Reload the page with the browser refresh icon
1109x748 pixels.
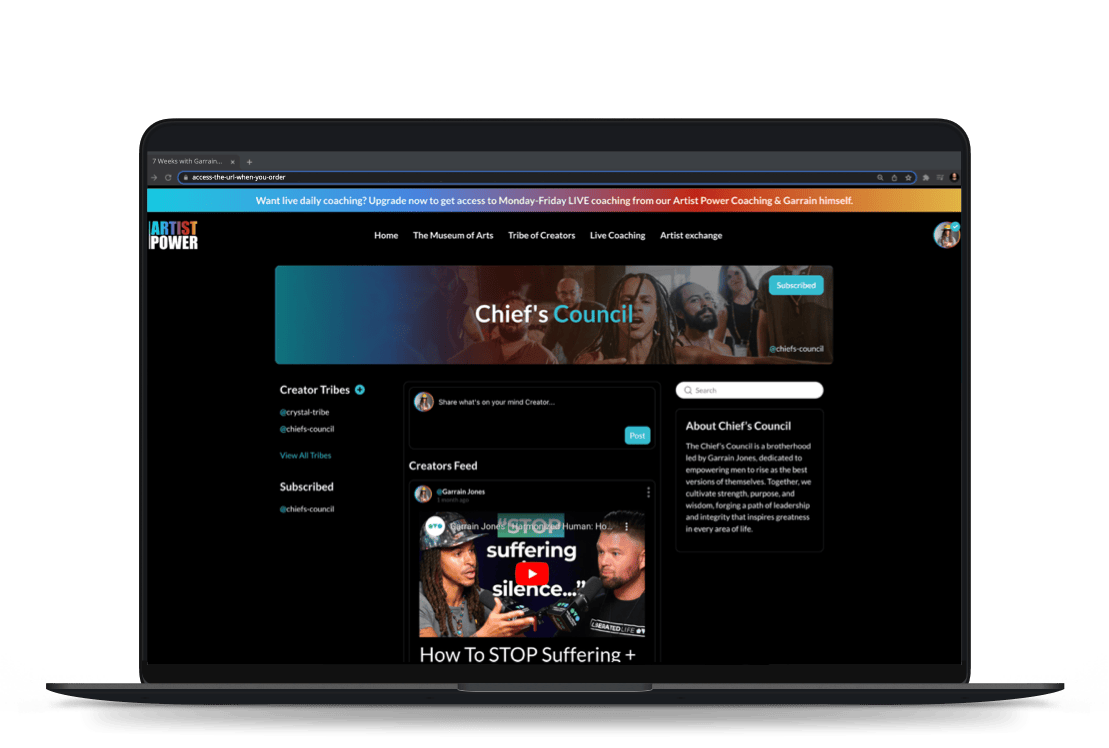pos(168,177)
